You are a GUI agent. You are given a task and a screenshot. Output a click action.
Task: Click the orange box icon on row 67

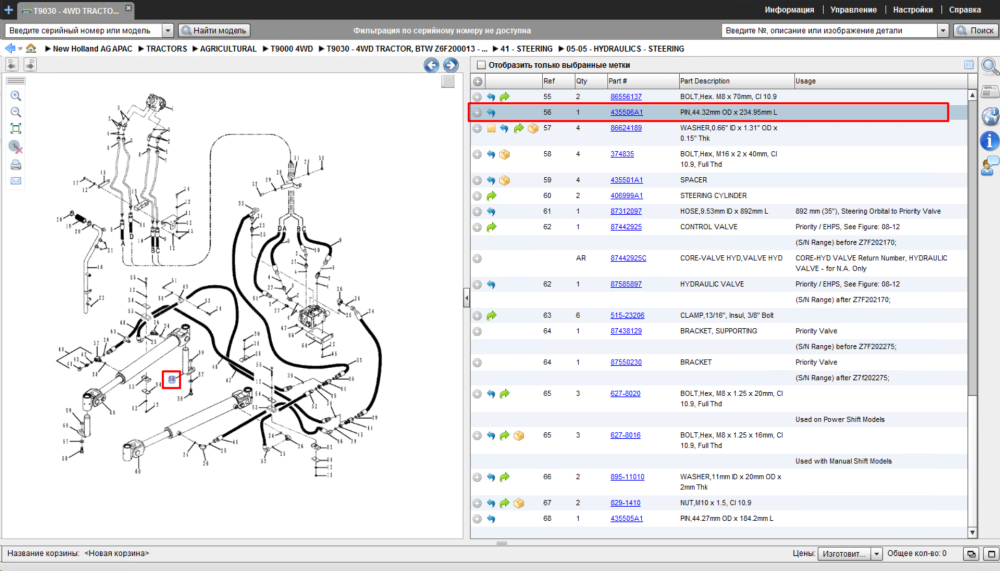click(x=518, y=503)
